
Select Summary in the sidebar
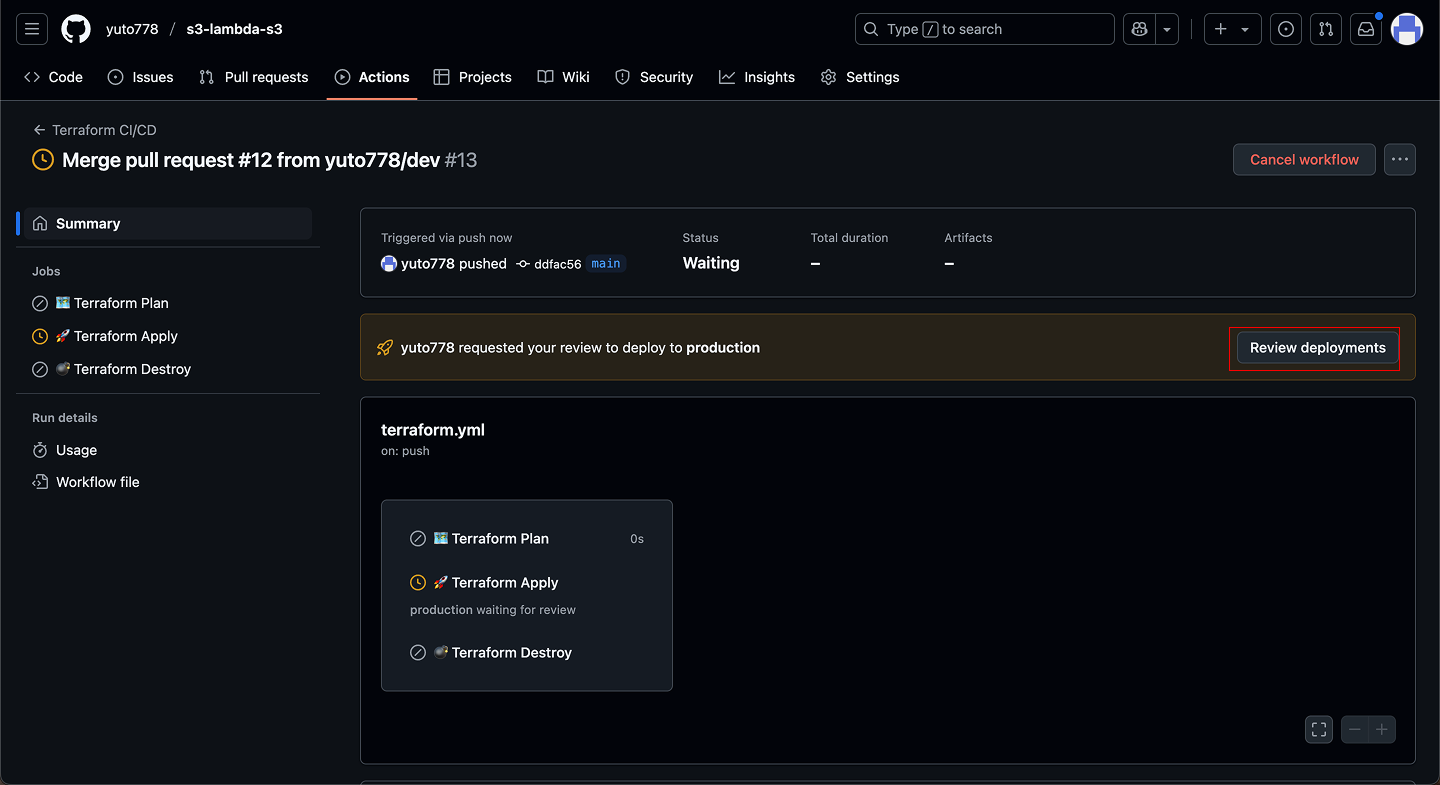168,224
